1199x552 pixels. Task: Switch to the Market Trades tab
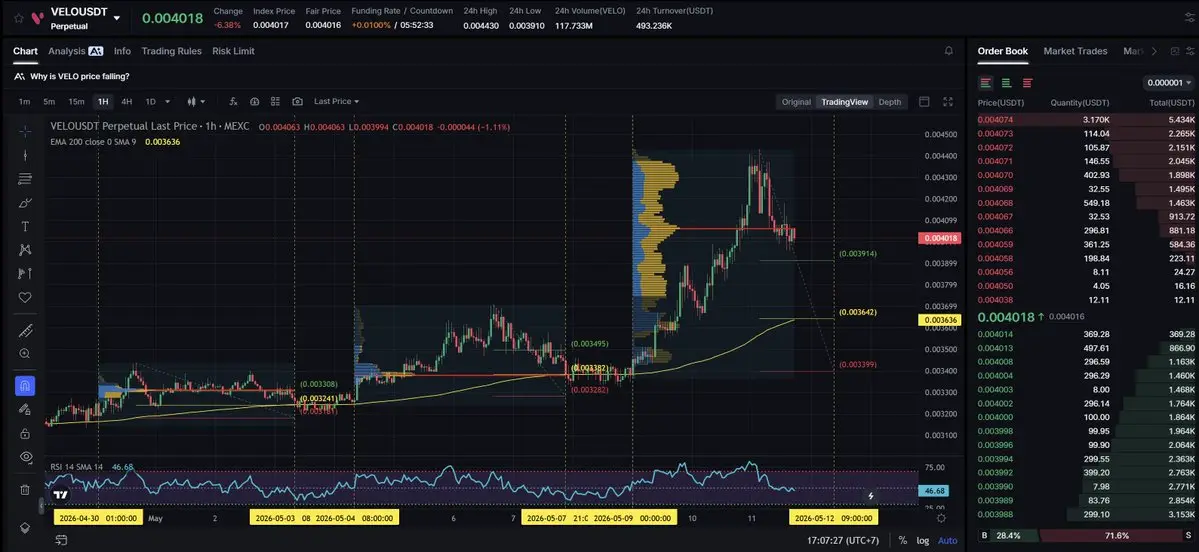(1075, 51)
